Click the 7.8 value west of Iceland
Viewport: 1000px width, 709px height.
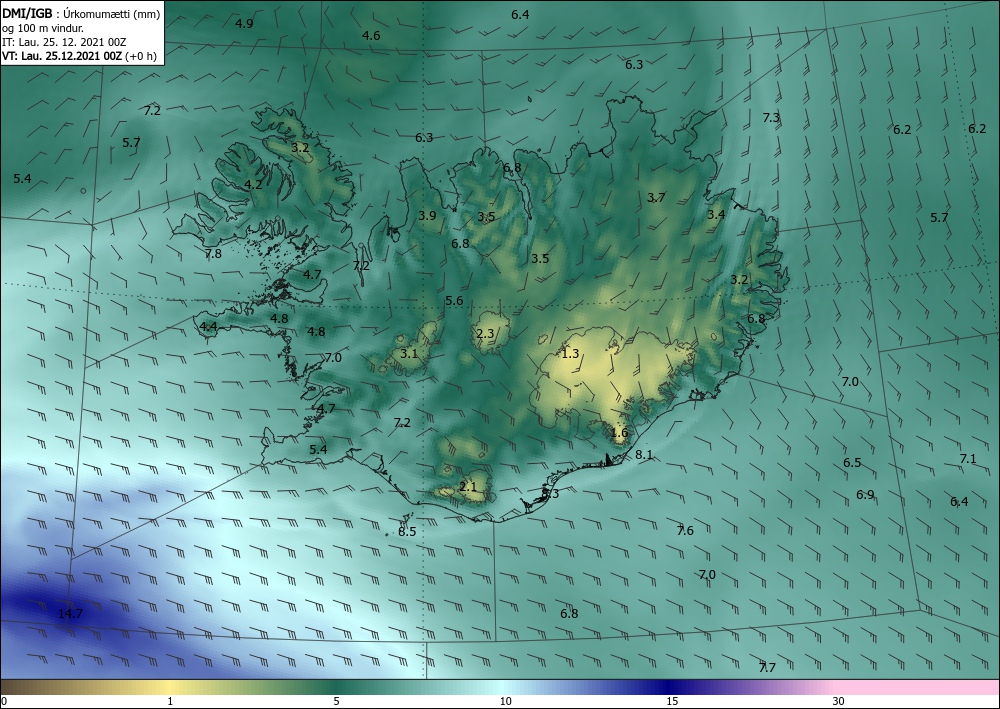pos(213,253)
